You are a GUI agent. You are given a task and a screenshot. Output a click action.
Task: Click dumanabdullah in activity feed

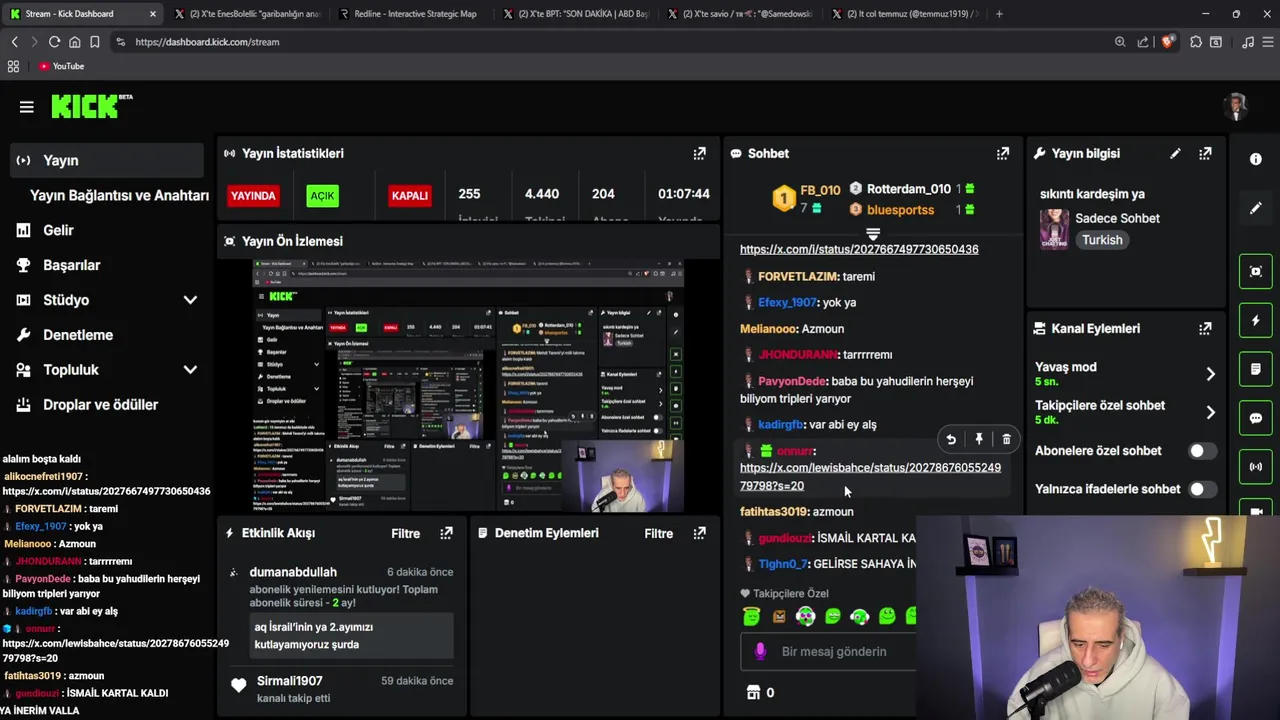click(x=293, y=572)
